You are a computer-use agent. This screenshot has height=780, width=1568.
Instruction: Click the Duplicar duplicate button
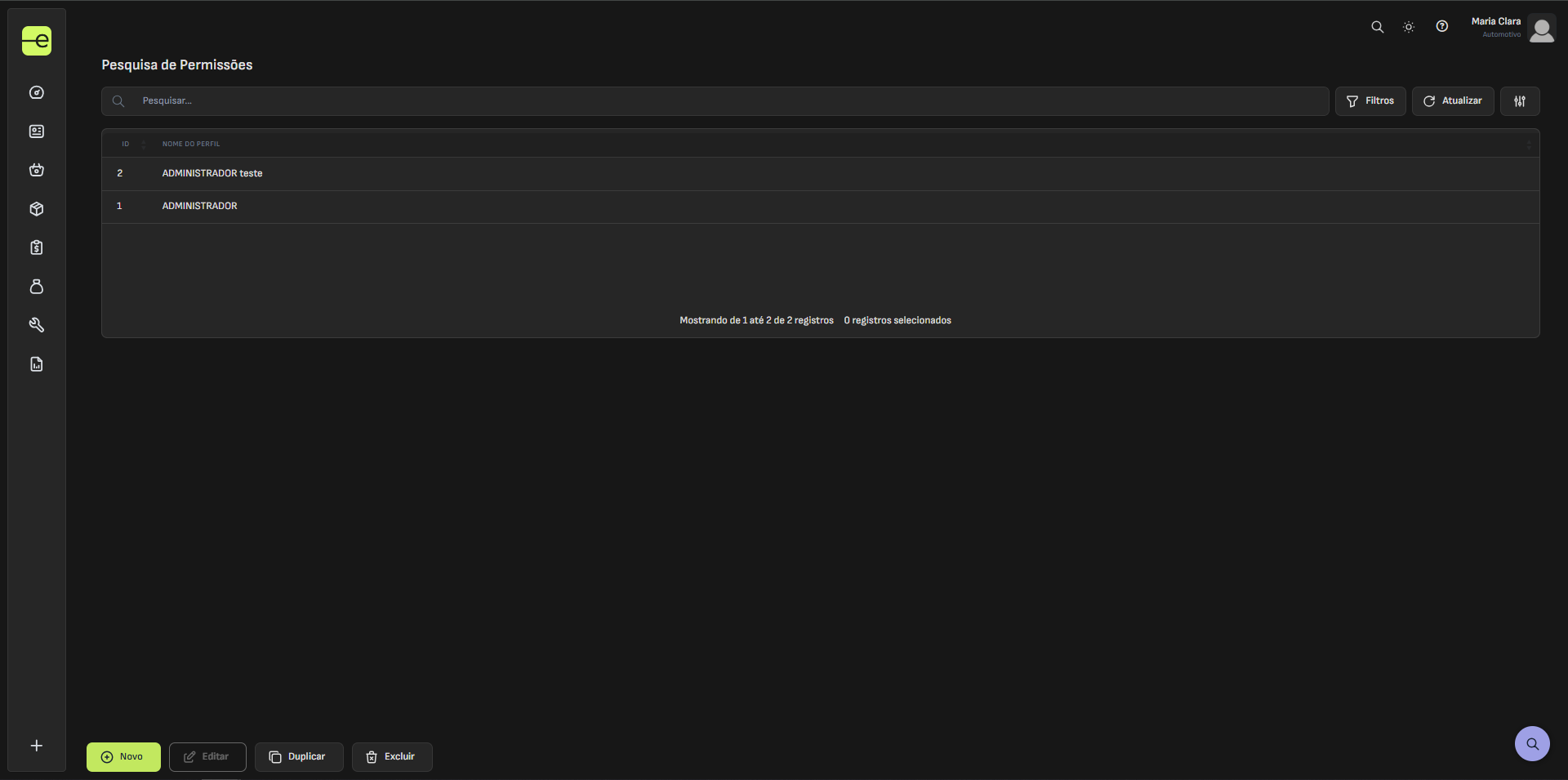tap(299, 757)
